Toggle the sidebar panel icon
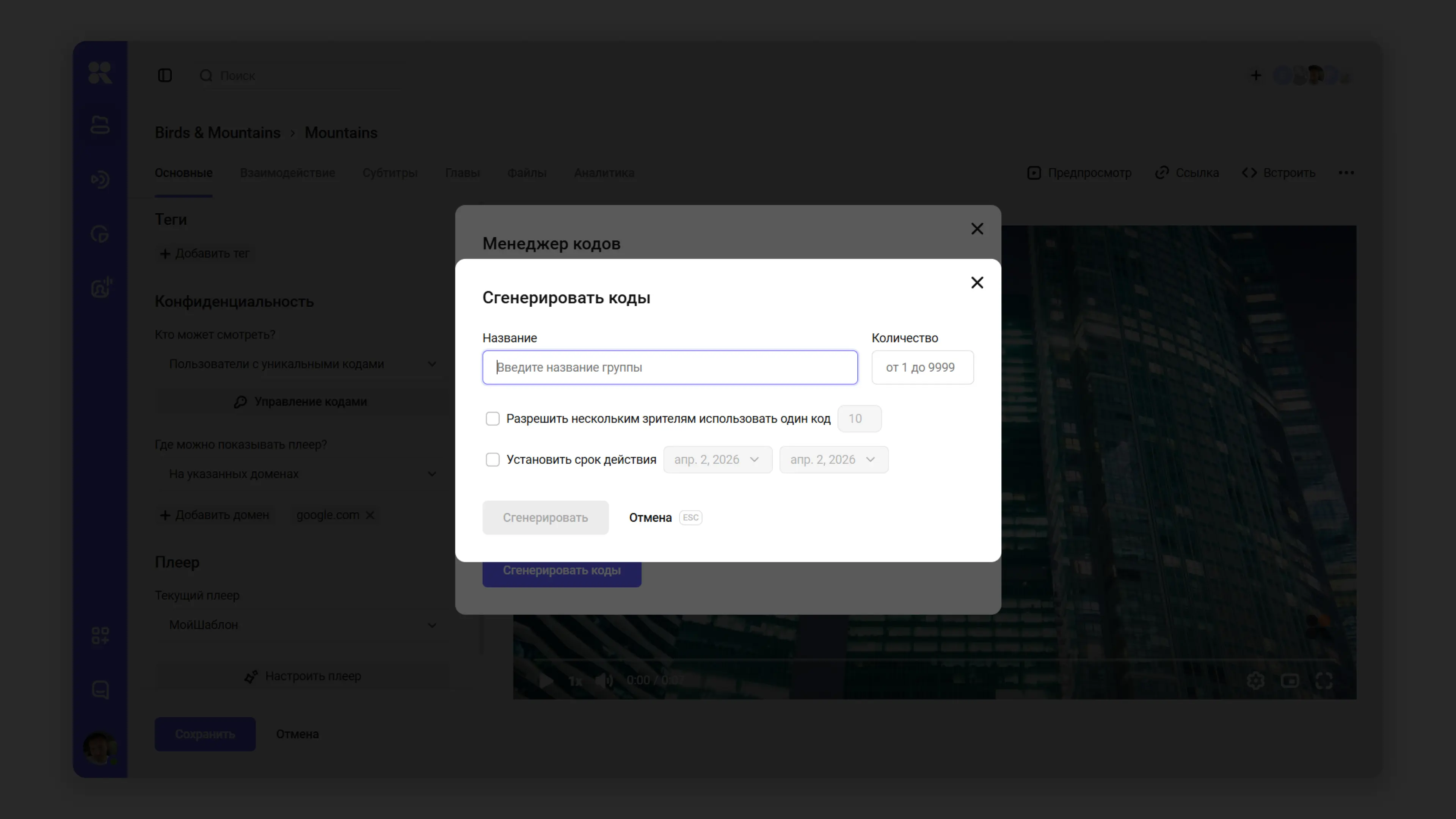 pyautogui.click(x=165, y=76)
